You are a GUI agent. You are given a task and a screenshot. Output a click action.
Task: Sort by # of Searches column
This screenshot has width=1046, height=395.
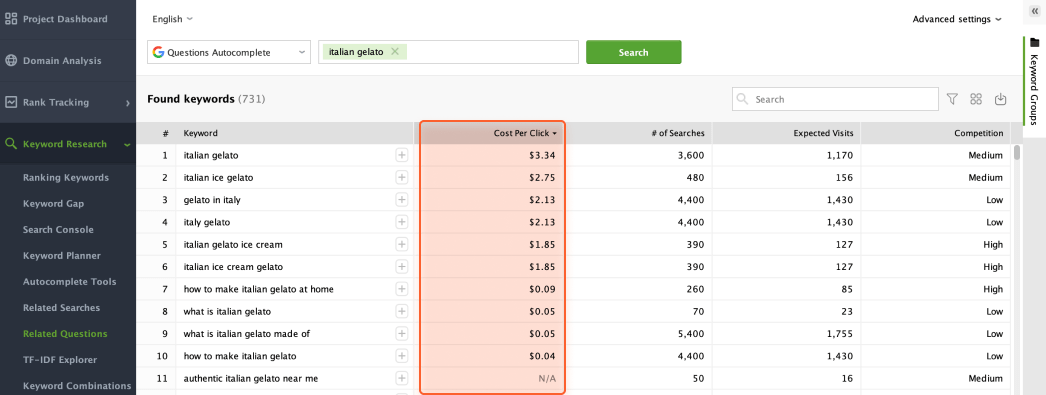(678, 133)
